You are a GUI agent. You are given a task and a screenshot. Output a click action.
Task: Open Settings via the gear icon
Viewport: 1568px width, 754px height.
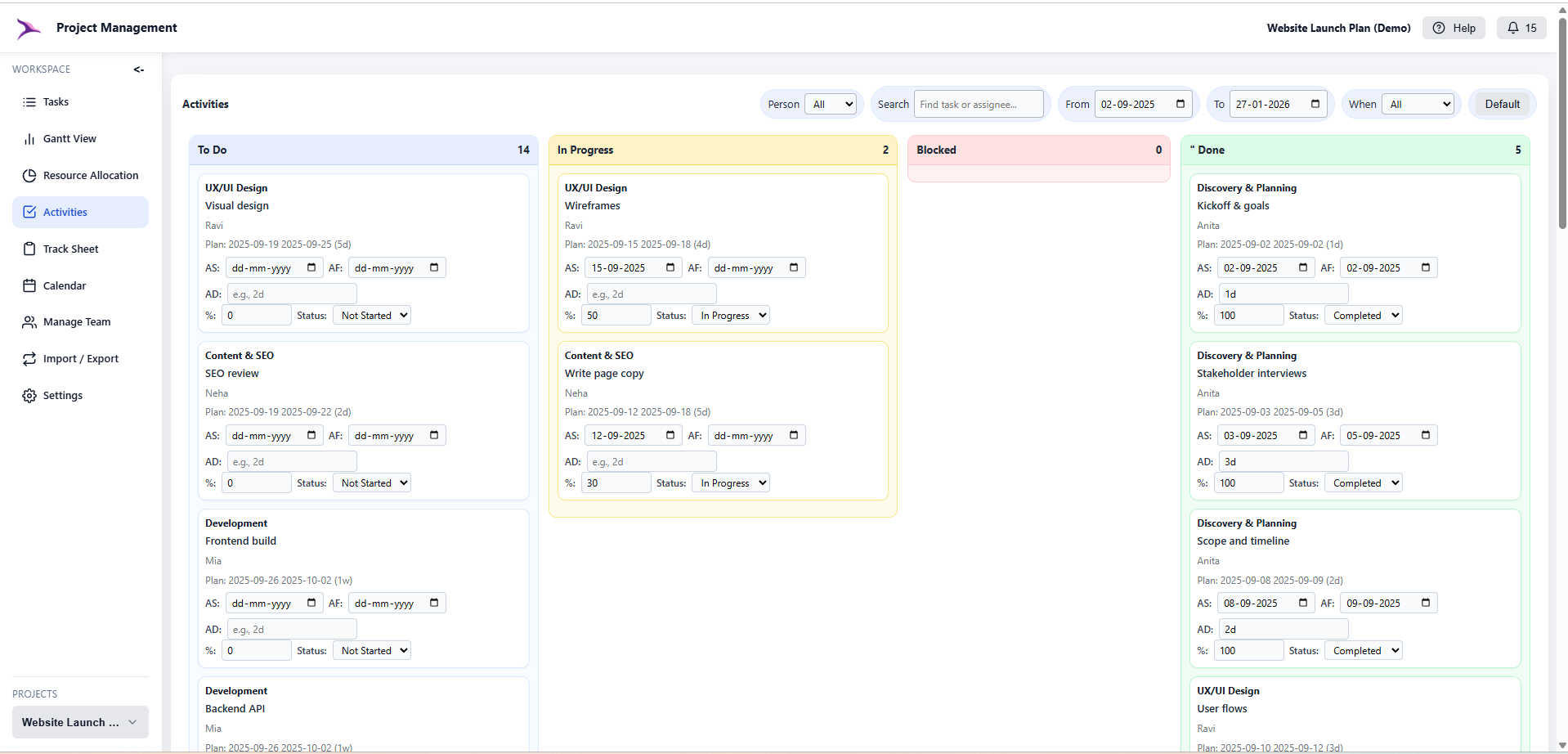pyautogui.click(x=29, y=395)
